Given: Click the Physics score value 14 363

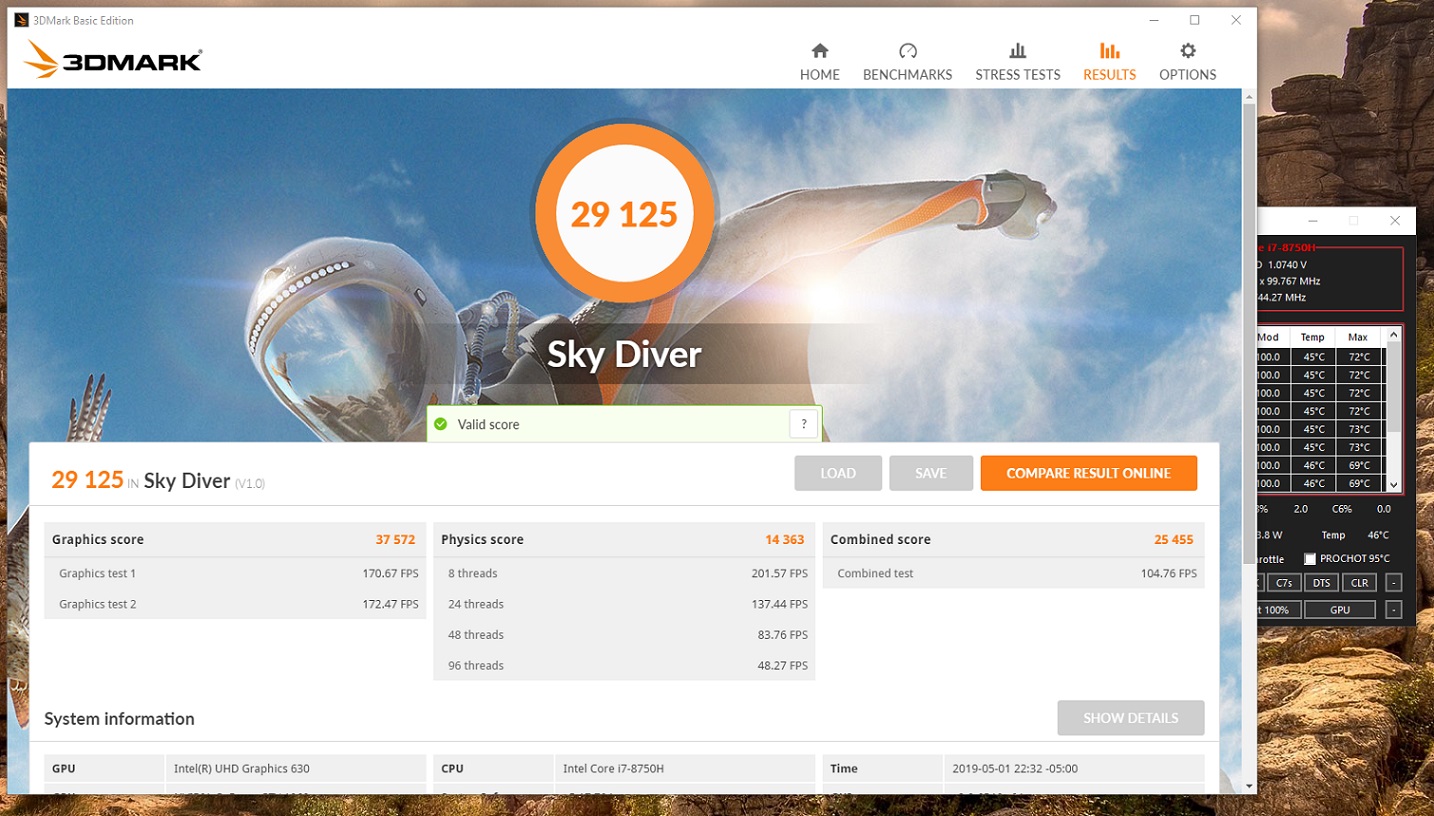Looking at the screenshot, I should pos(784,539).
